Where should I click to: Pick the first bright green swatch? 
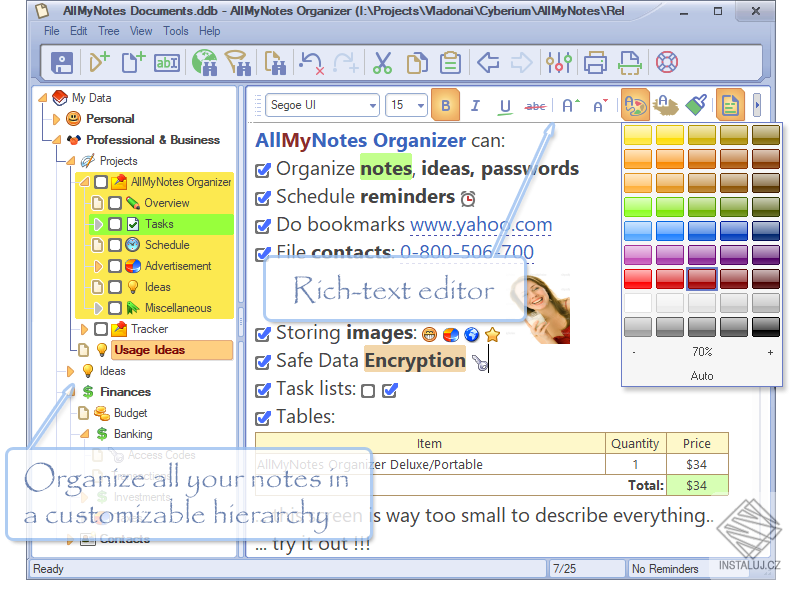(637, 207)
